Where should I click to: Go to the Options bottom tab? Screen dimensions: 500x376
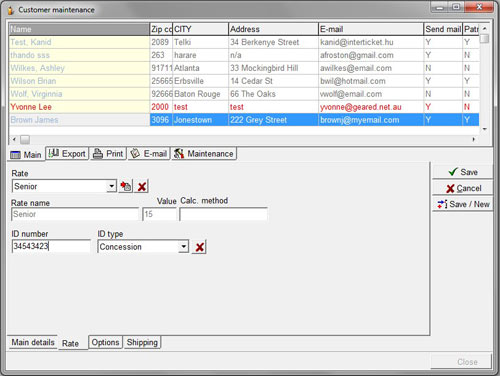tap(105, 342)
